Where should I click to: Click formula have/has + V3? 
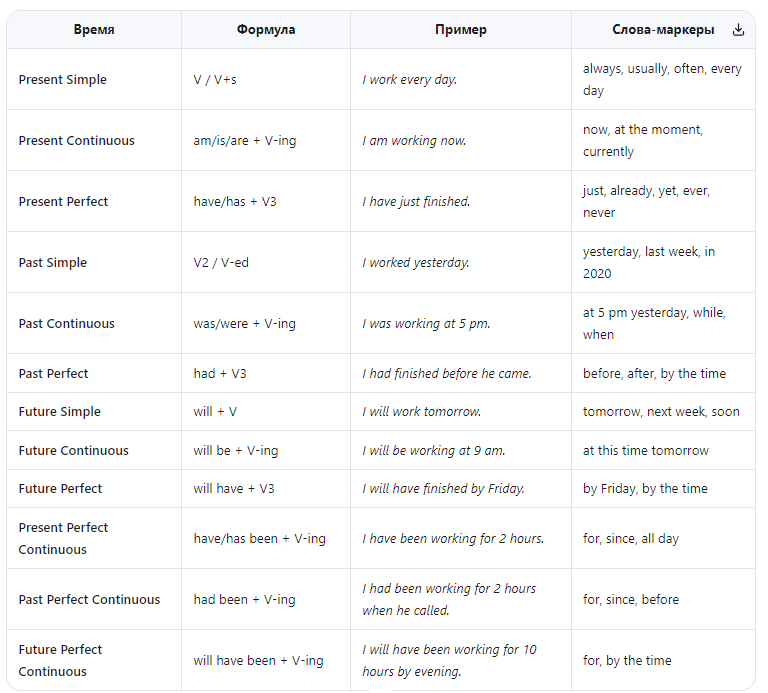[x=235, y=201]
